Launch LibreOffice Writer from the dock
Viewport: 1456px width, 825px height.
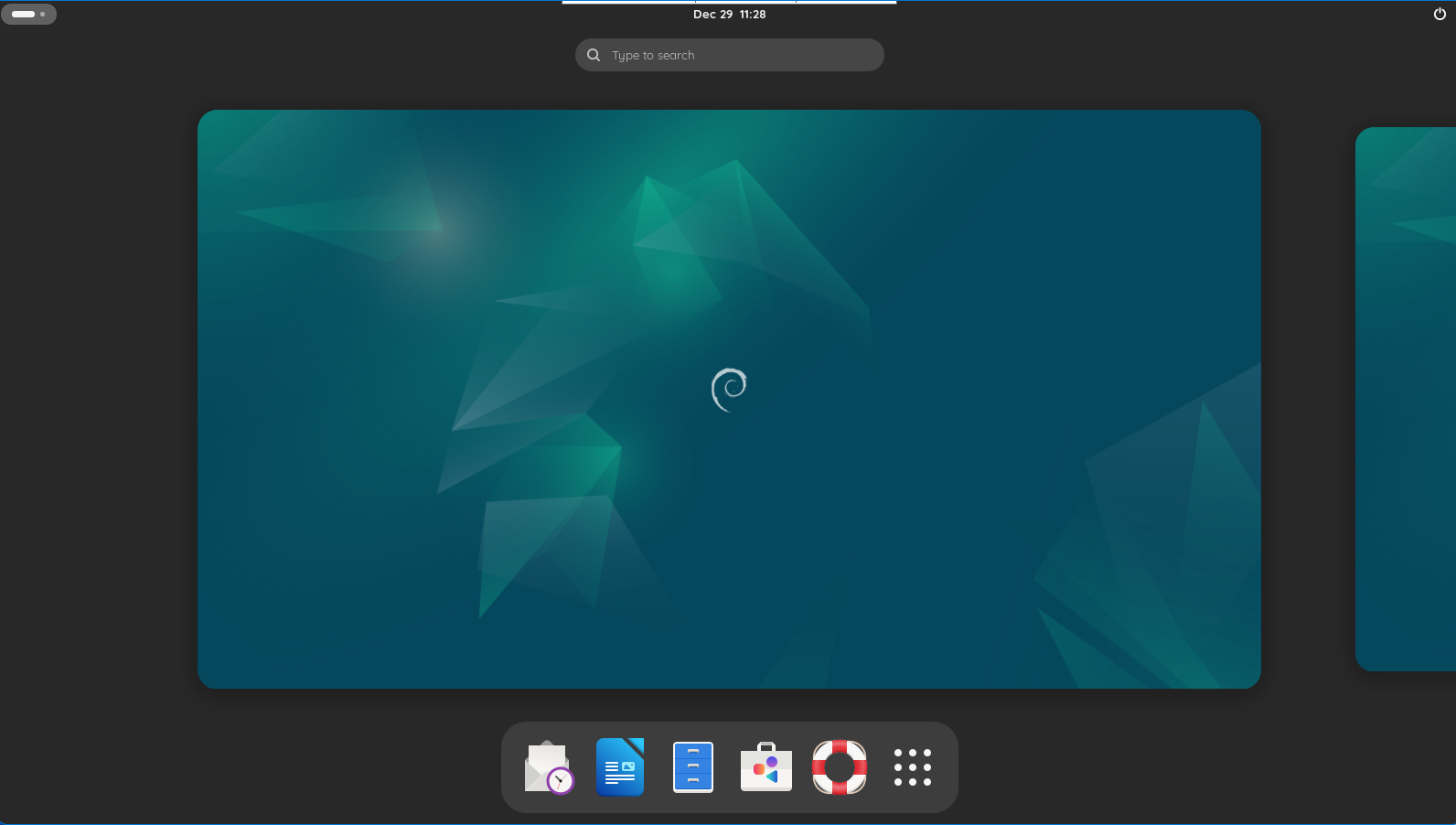click(x=620, y=767)
